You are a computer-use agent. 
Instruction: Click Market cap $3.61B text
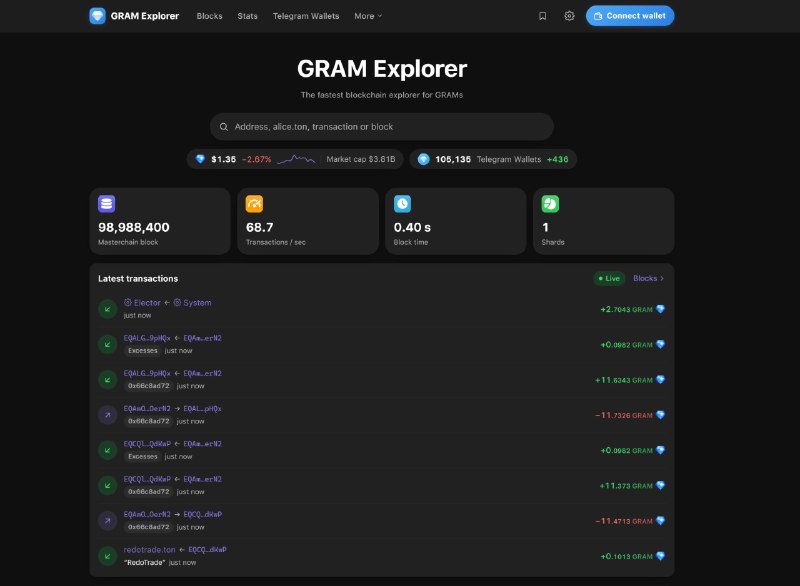(361, 159)
